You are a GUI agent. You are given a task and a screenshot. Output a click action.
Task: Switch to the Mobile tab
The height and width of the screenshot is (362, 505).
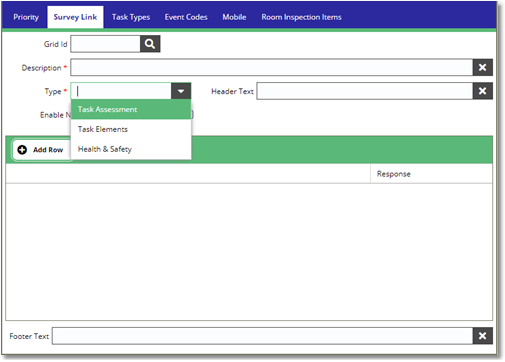(x=234, y=17)
